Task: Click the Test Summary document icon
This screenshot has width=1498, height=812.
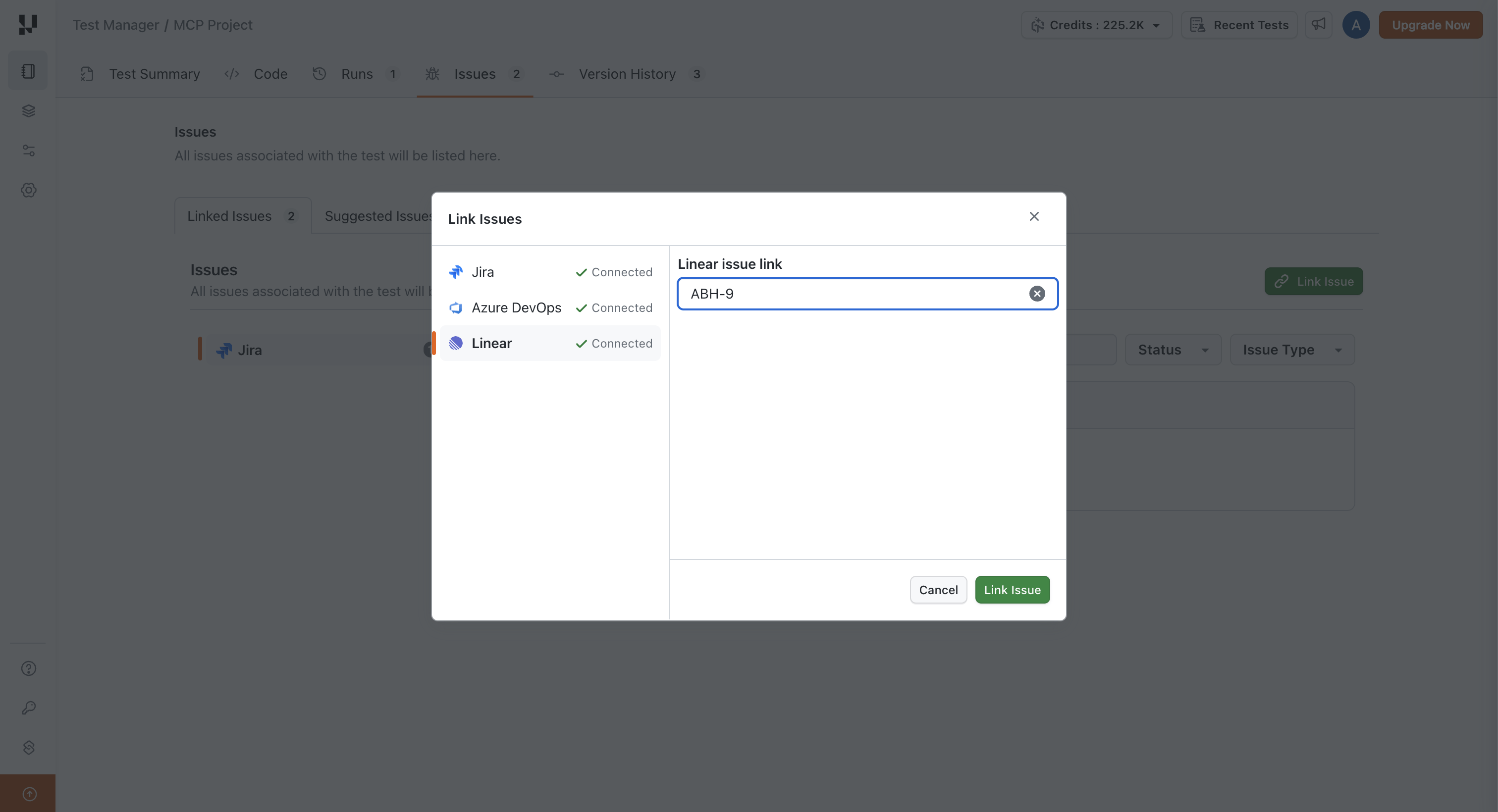Action: (87, 74)
